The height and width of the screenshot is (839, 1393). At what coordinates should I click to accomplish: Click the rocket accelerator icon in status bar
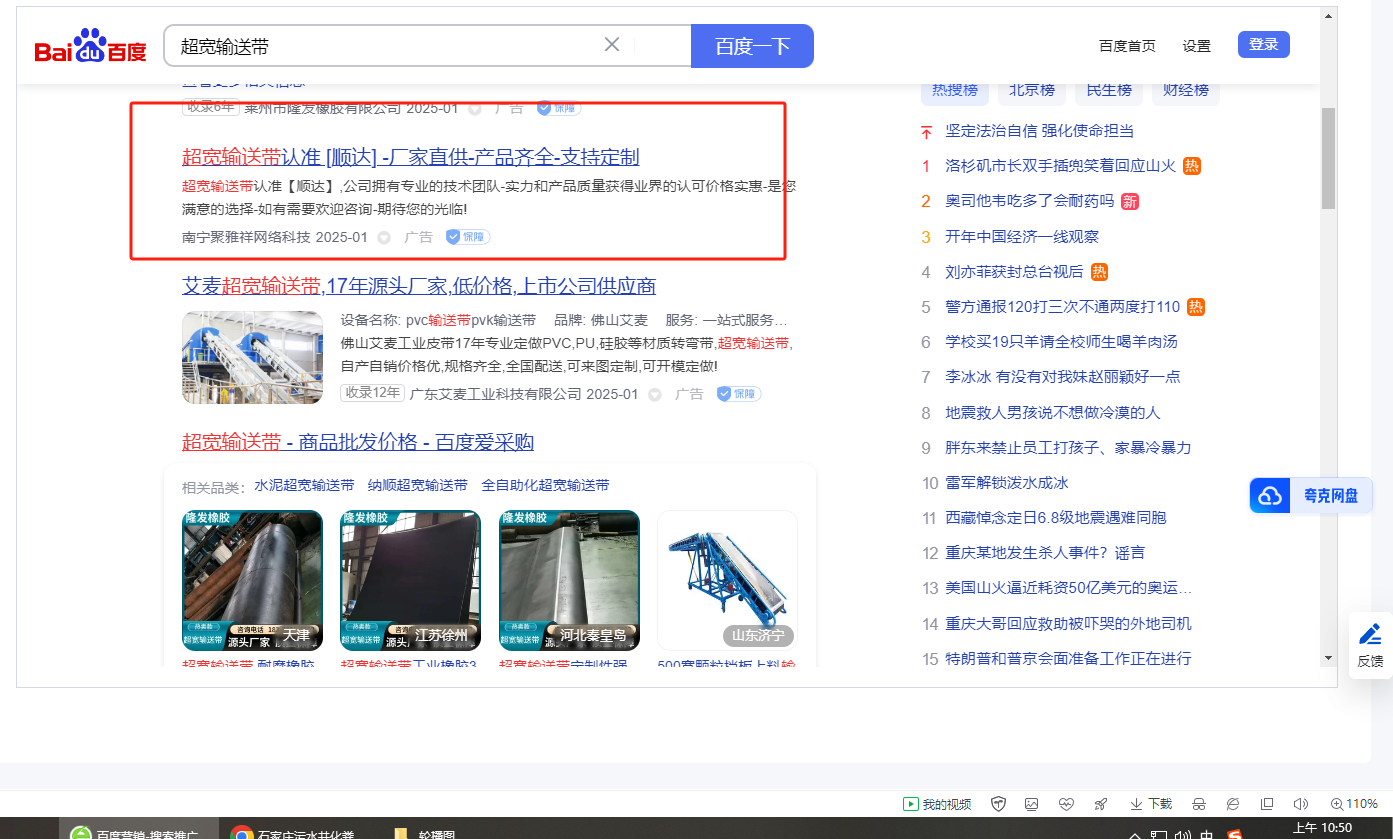[x=1100, y=804]
